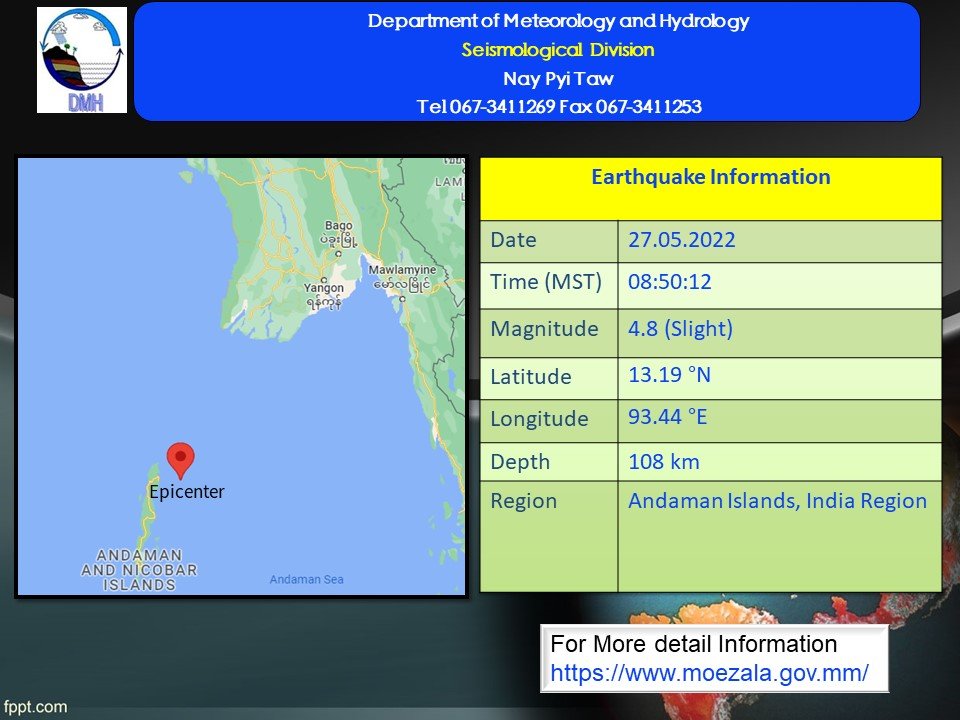Screen dimensions: 960x720
Task: Open the moezala.gov.mm website link
Action: [709, 673]
